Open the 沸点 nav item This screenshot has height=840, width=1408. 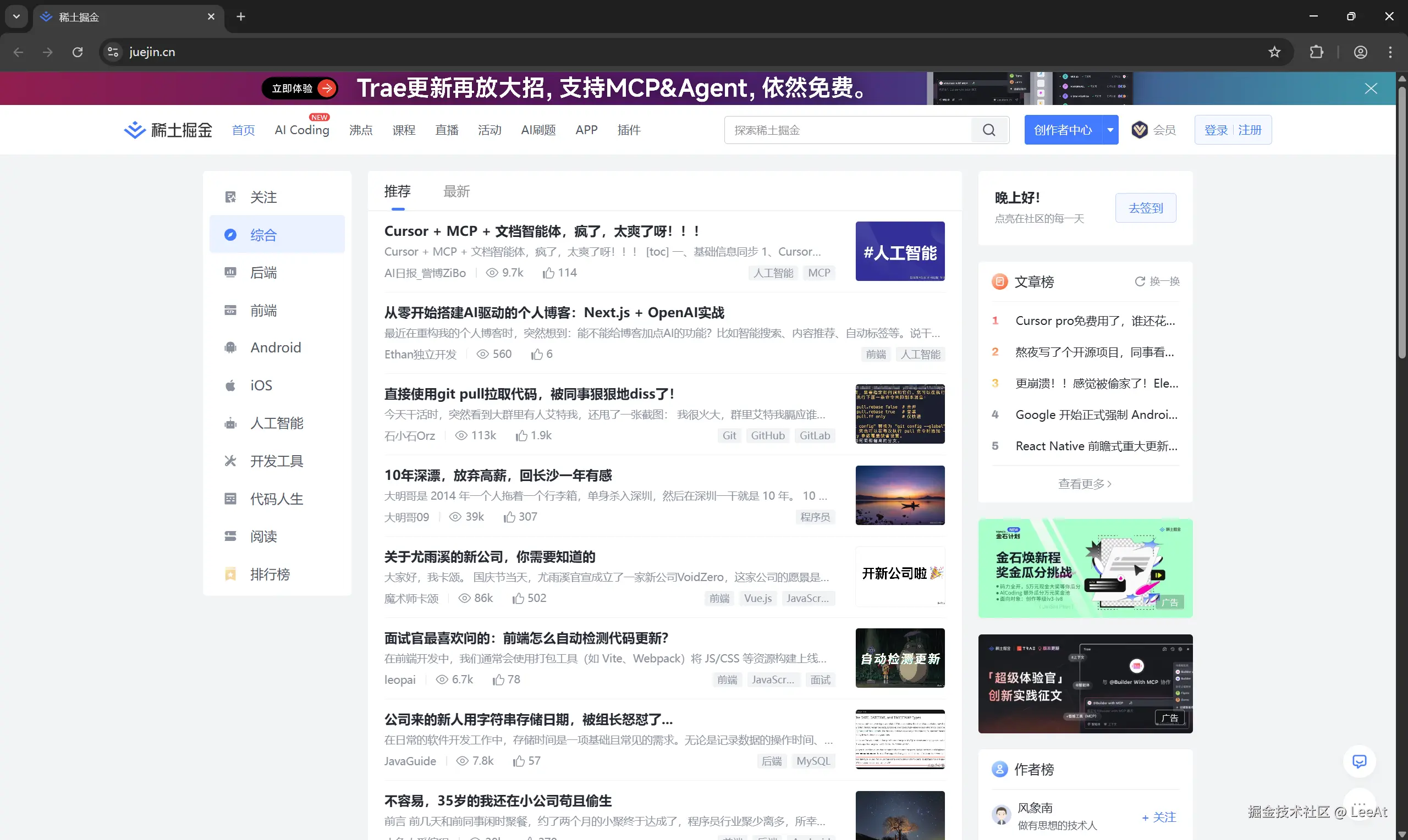pos(361,130)
